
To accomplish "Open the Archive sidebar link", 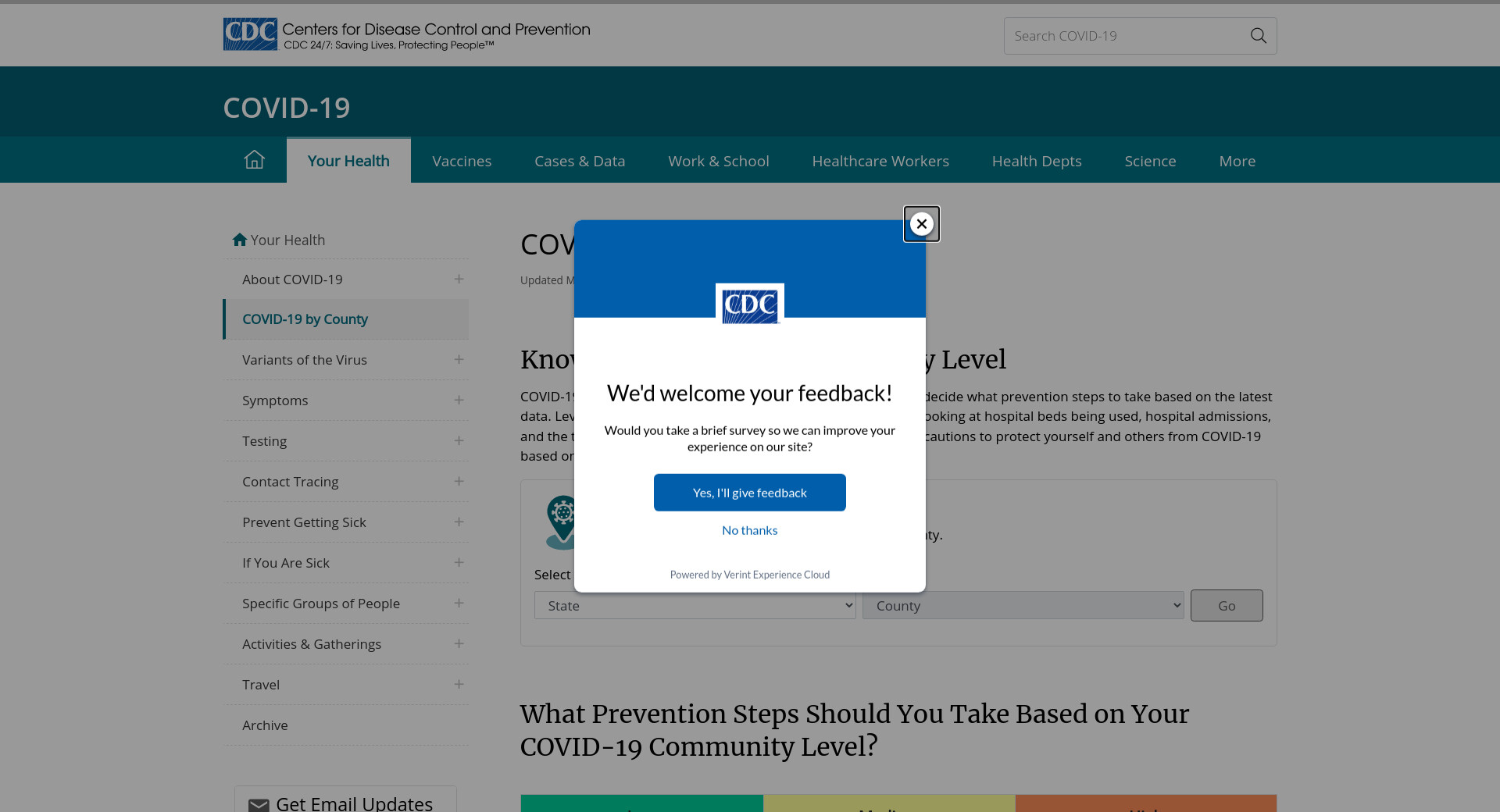I will click(265, 725).
